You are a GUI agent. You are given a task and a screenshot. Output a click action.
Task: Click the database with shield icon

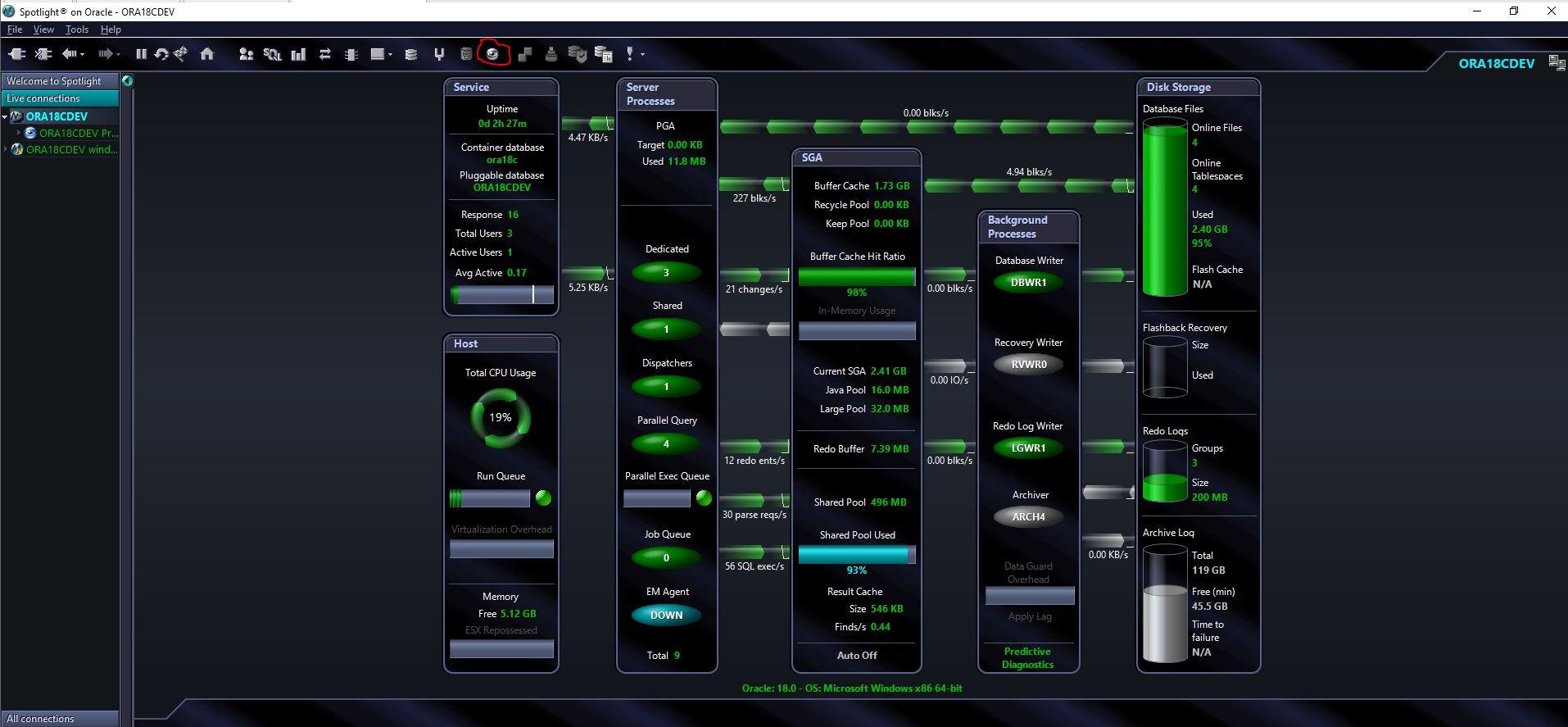[x=578, y=54]
